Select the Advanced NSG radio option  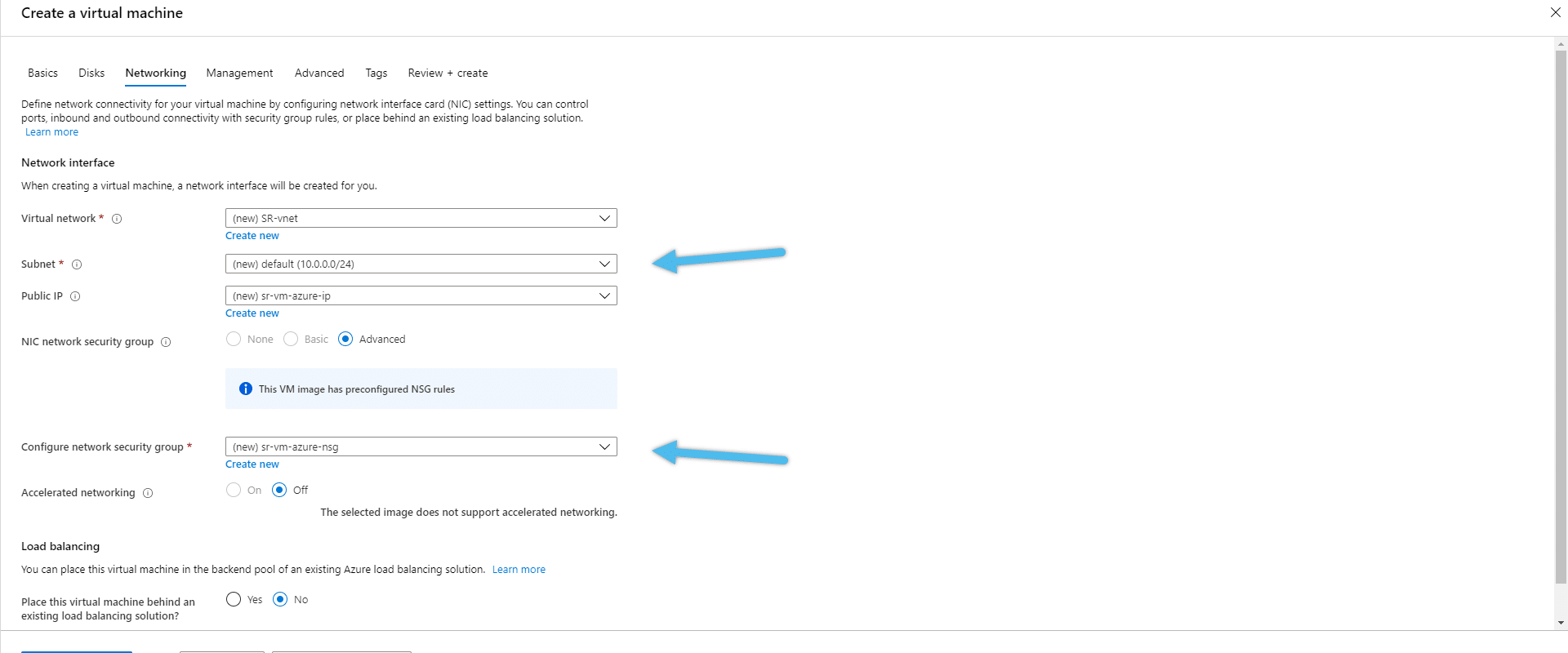pyautogui.click(x=345, y=339)
